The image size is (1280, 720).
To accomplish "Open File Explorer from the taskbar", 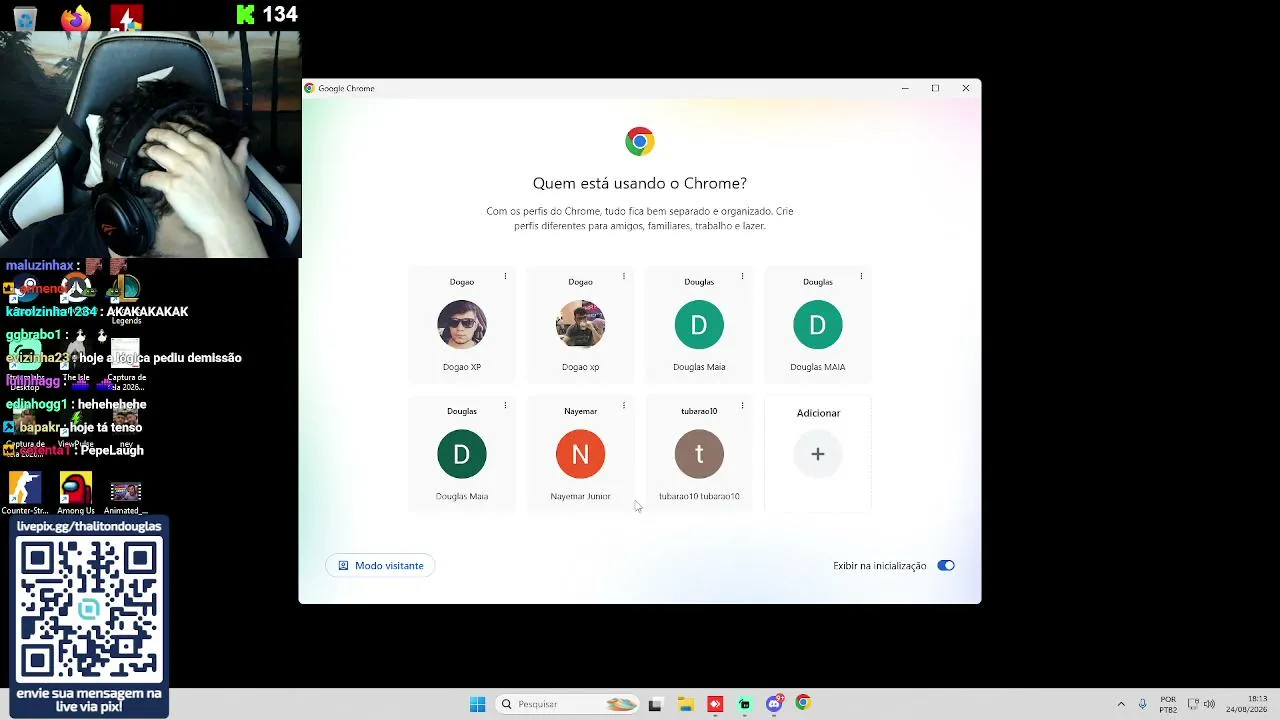I will click(685, 704).
